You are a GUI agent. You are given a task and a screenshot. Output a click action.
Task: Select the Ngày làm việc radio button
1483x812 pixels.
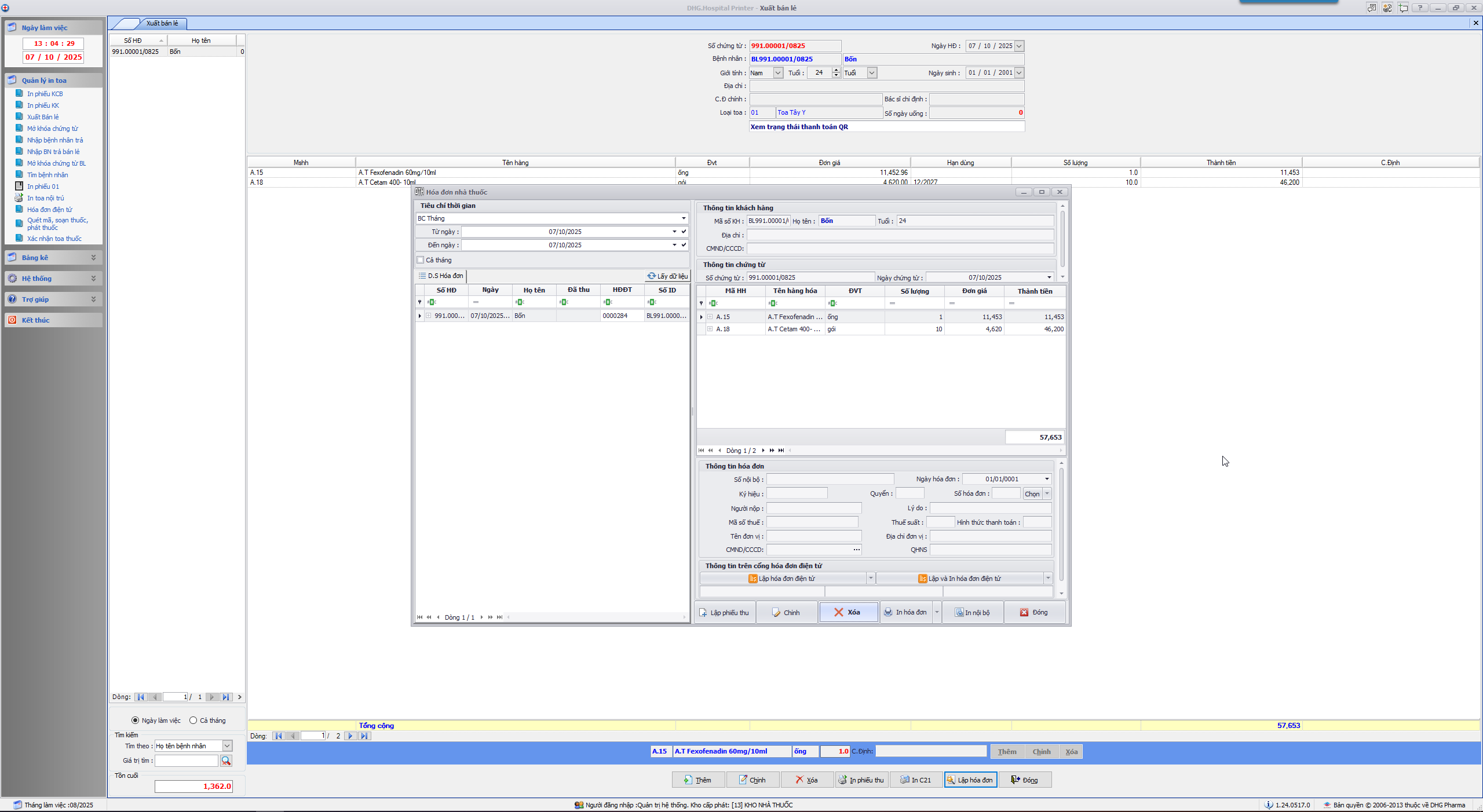[x=135, y=720]
